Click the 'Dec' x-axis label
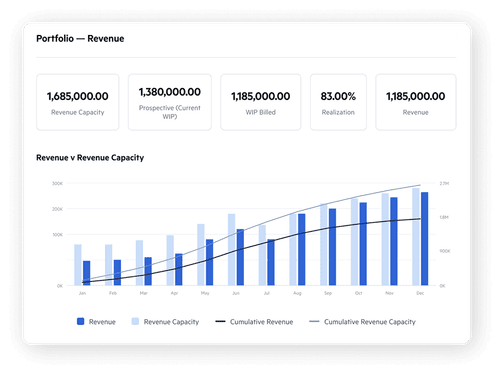Viewport: 500px width, 374px height. (420, 293)
